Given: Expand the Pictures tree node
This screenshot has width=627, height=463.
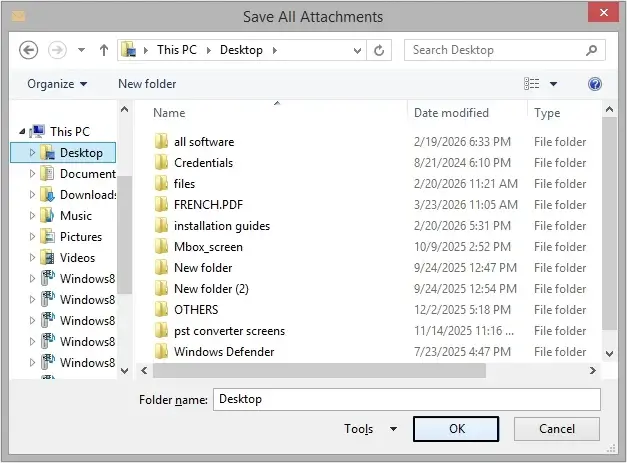Looking at the screenshot, I should pos(32,237).
